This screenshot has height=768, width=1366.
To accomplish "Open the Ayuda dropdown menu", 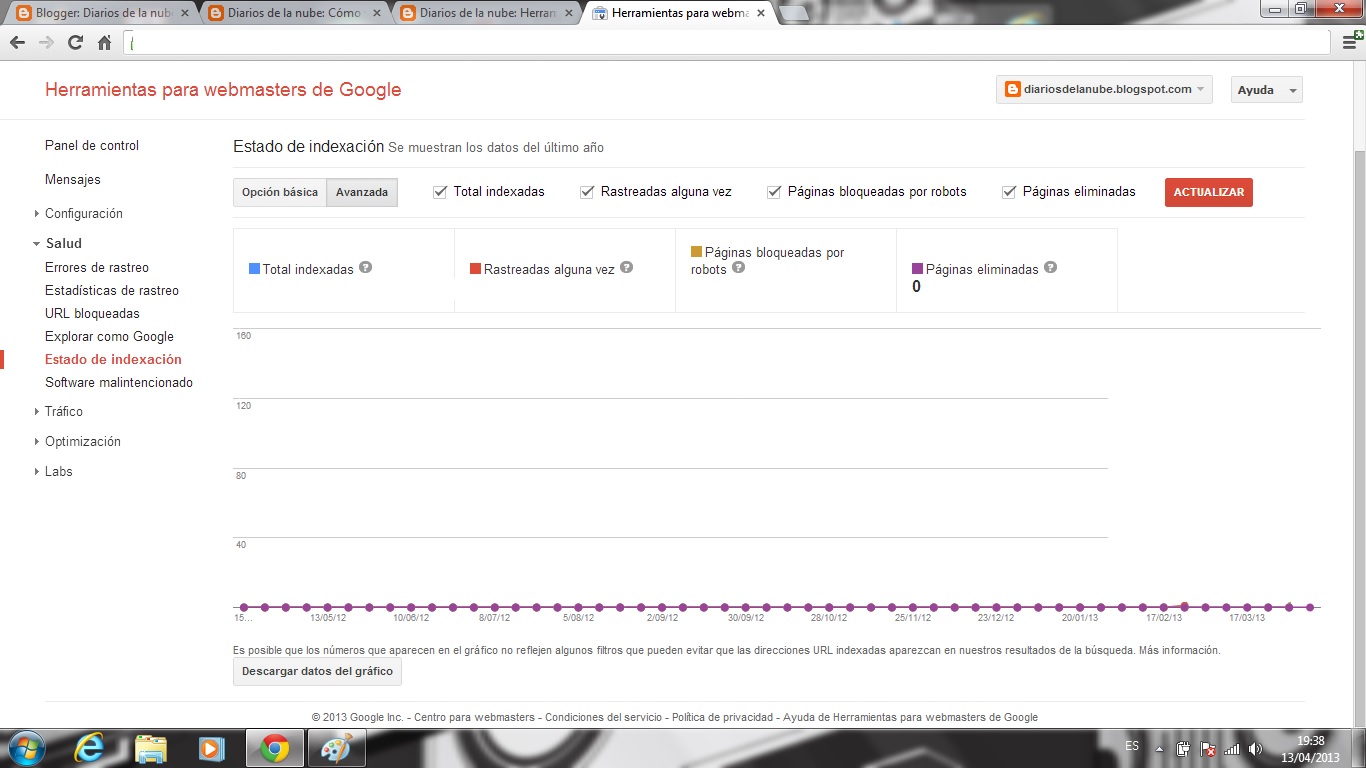I will [1266, 90].
